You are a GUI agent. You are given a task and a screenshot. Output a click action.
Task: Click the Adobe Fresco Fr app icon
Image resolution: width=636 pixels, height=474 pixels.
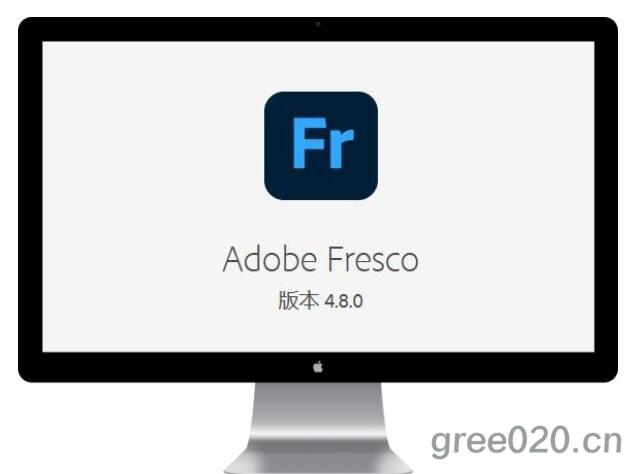click(x=321, y=146)
